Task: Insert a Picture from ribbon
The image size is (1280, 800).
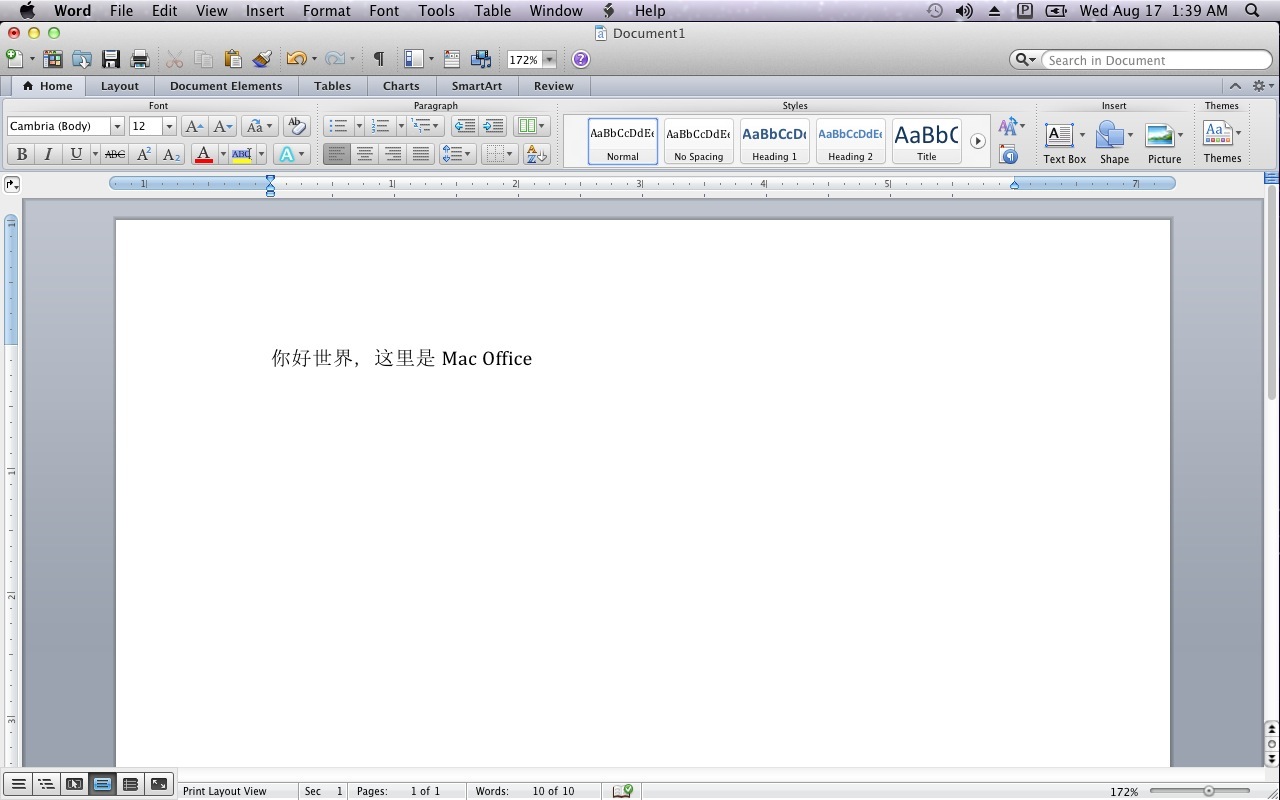Action: 1164,143
